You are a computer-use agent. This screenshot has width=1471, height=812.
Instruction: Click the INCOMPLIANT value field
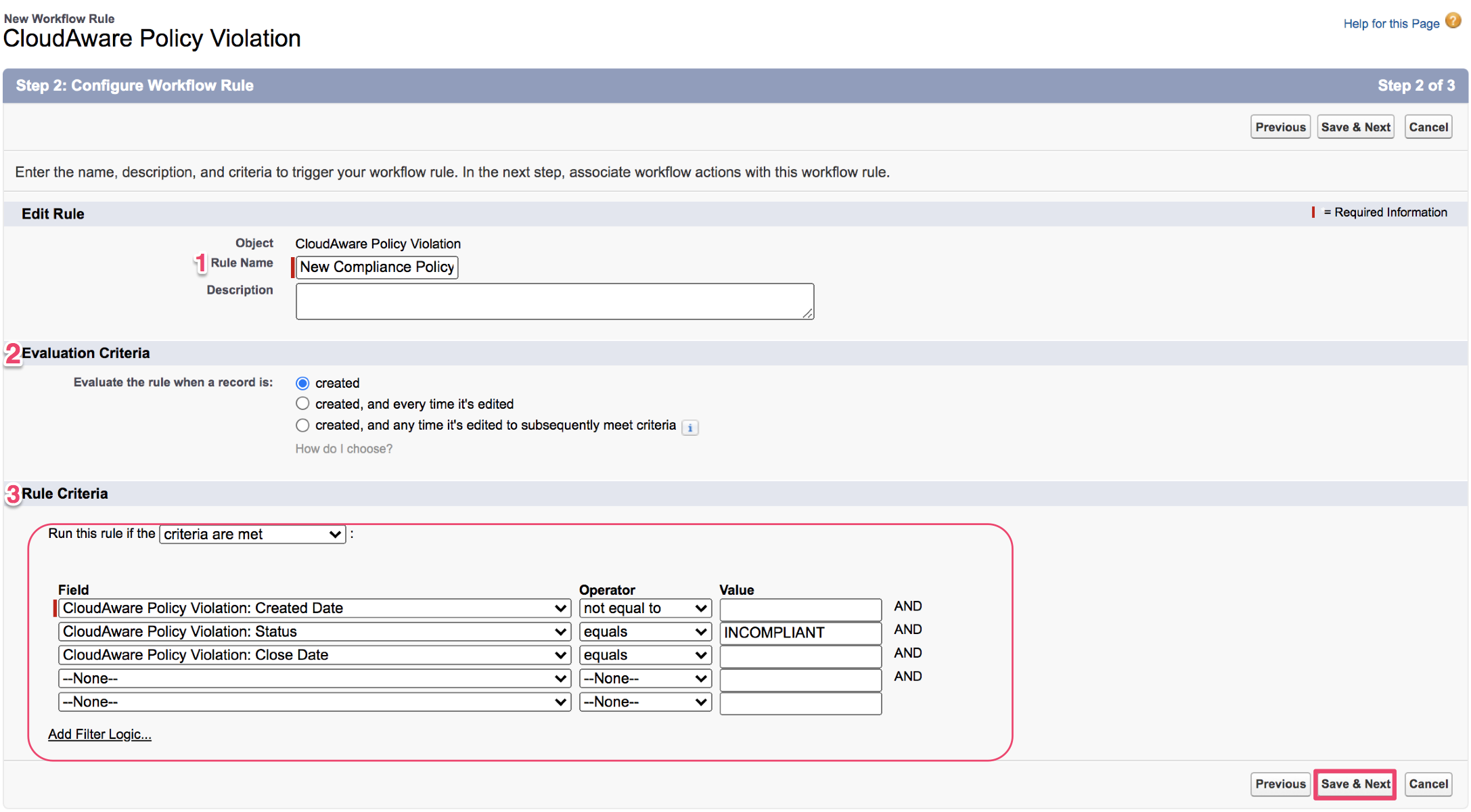click(x=800, y=633)
